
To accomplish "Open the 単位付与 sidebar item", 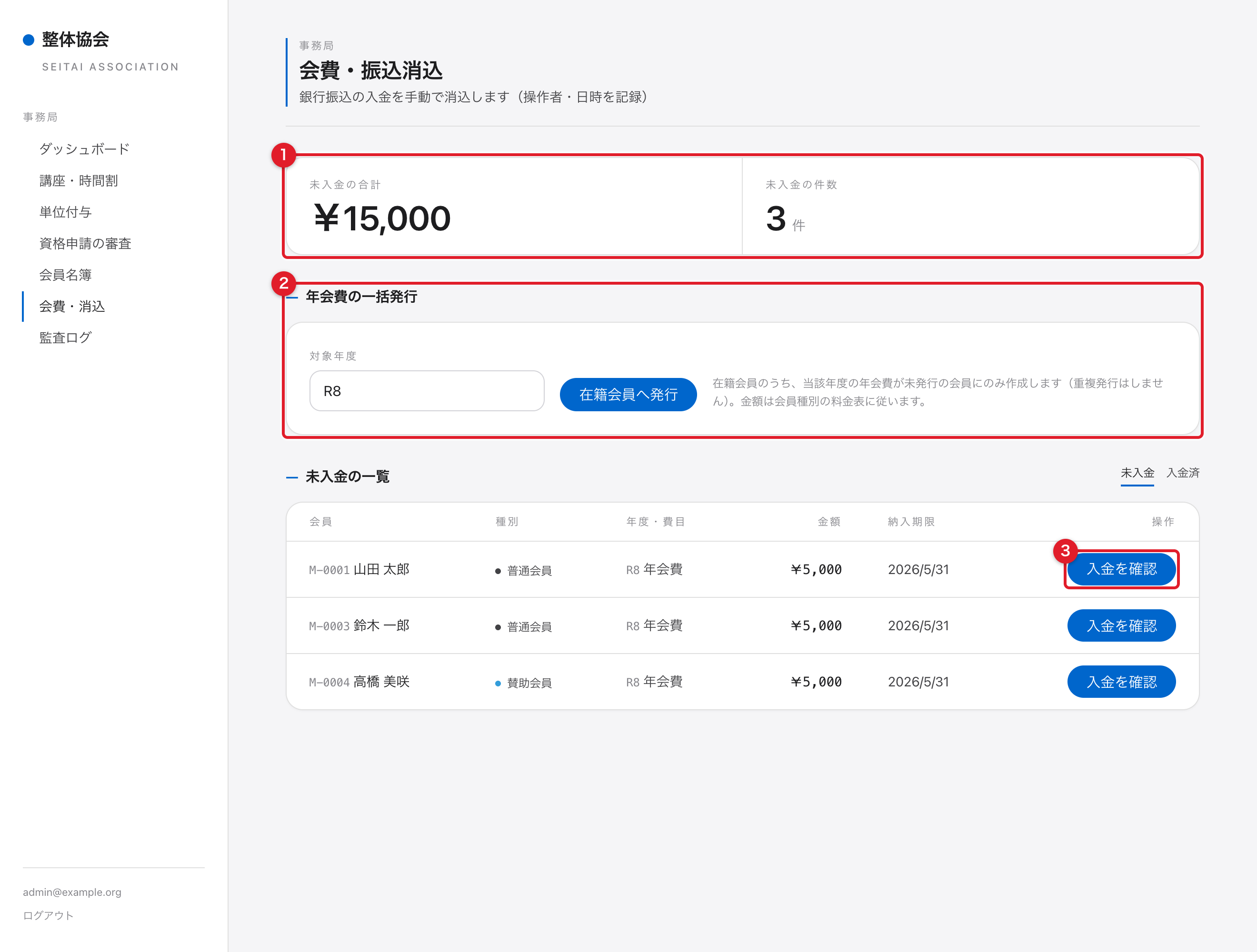I will pyautogui.click(x=65, y=212).
